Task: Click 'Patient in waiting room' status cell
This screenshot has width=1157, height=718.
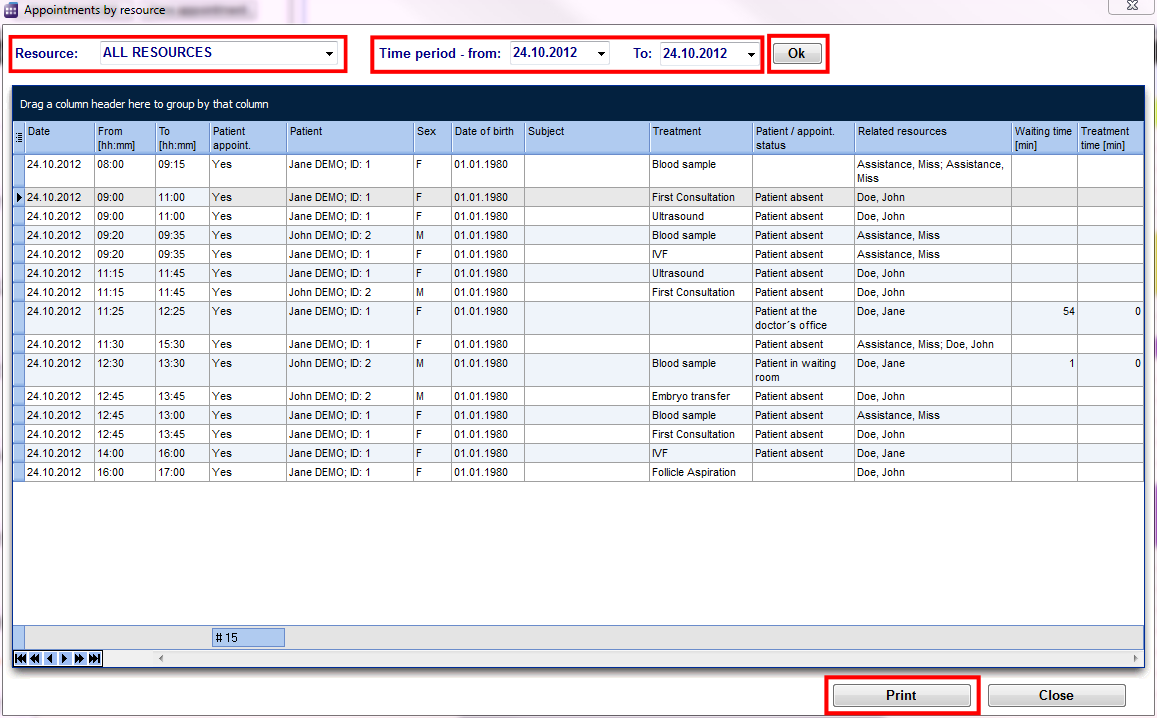Action: click(803, 370)
